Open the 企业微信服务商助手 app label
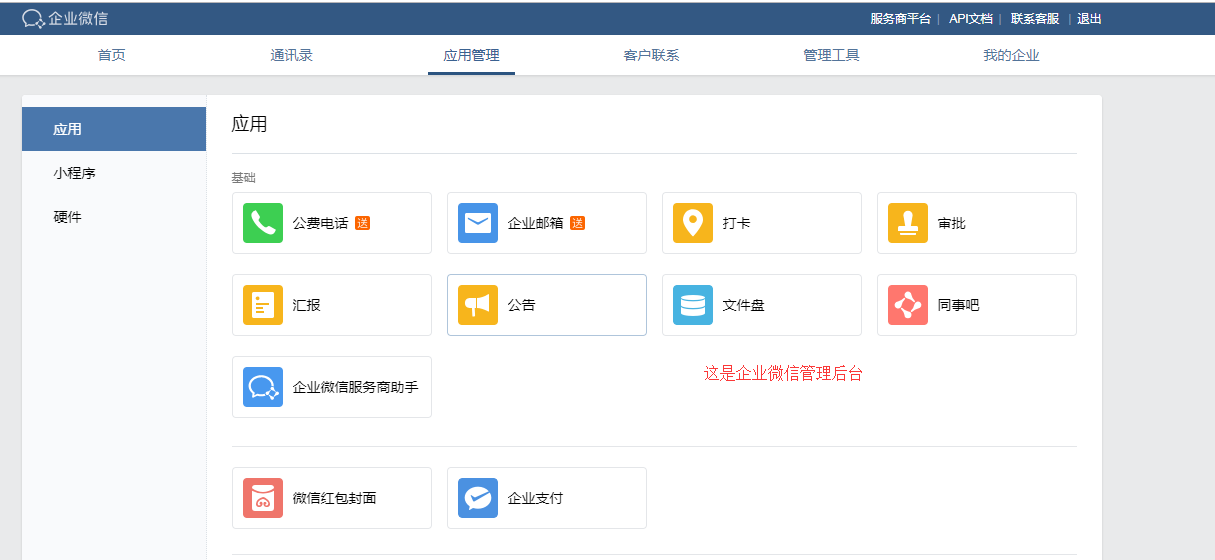This screenshot has height=560, width=1215. (x=355, y=387)
